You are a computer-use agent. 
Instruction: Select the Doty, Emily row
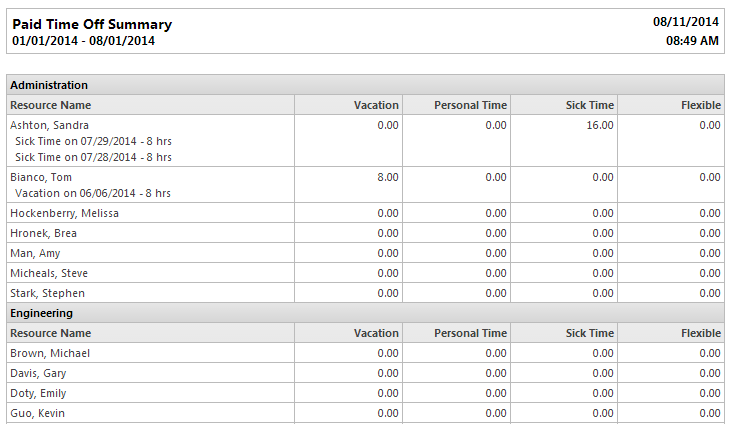tap(366, 393)
